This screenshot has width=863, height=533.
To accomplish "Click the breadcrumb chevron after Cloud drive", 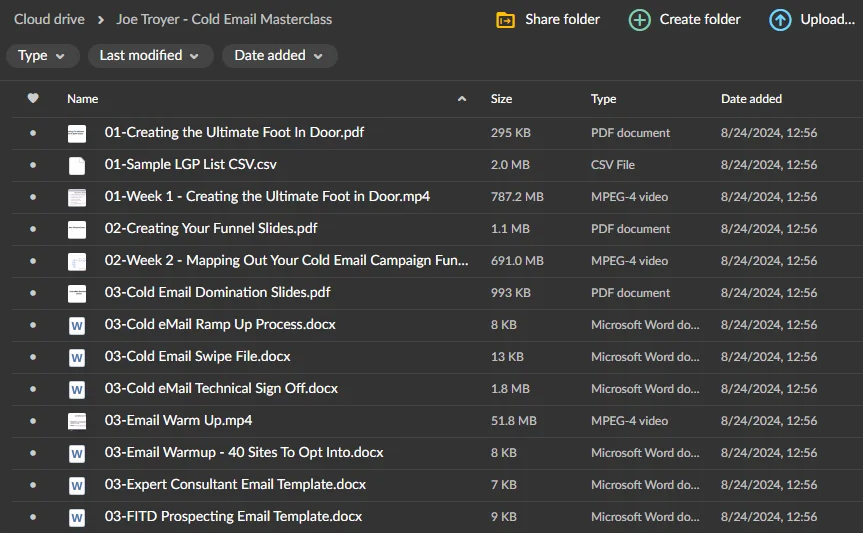I will point(101,20).
